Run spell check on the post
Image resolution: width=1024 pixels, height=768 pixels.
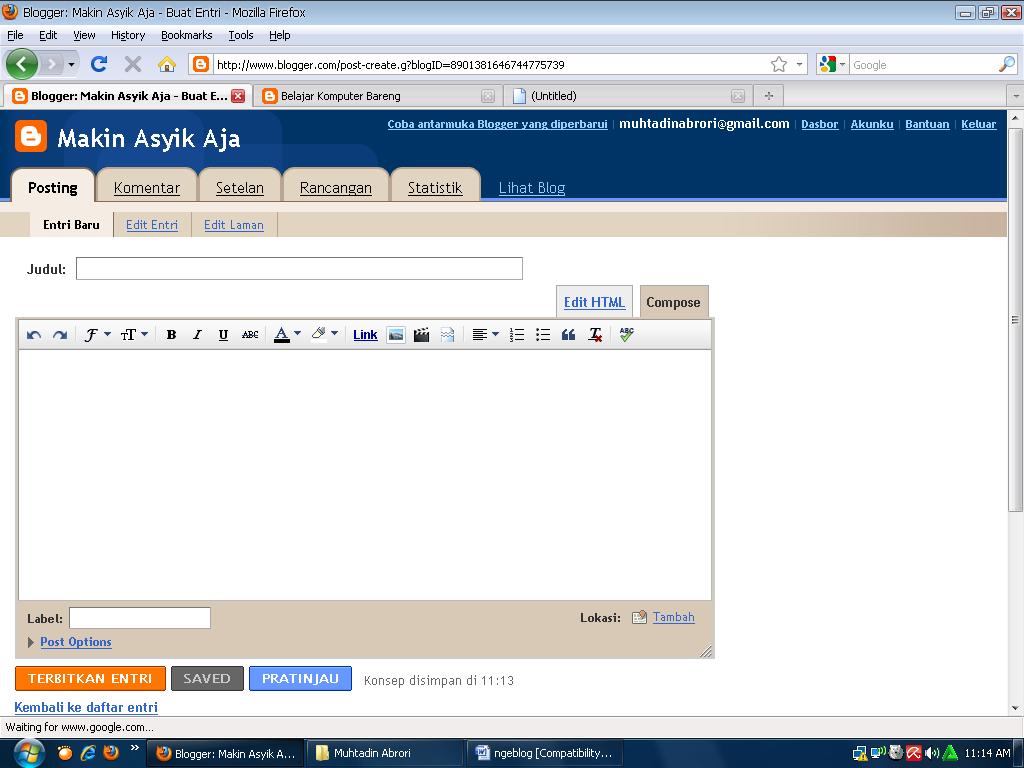(626, 334)
